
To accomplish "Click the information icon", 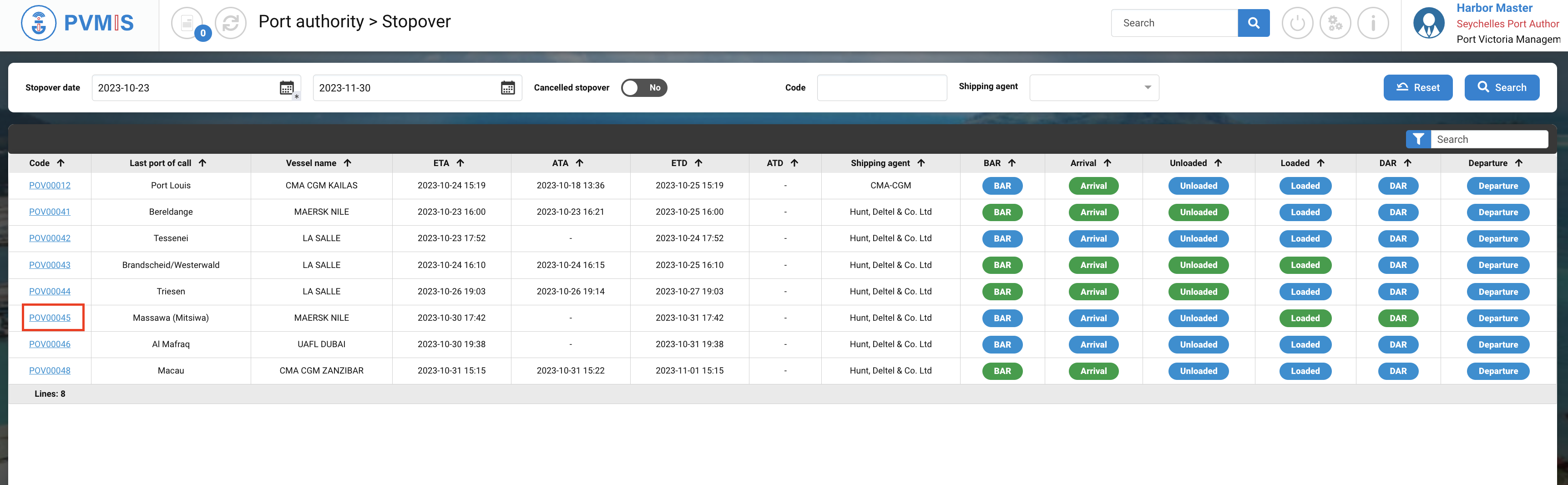I will (x=1373, y=23).
